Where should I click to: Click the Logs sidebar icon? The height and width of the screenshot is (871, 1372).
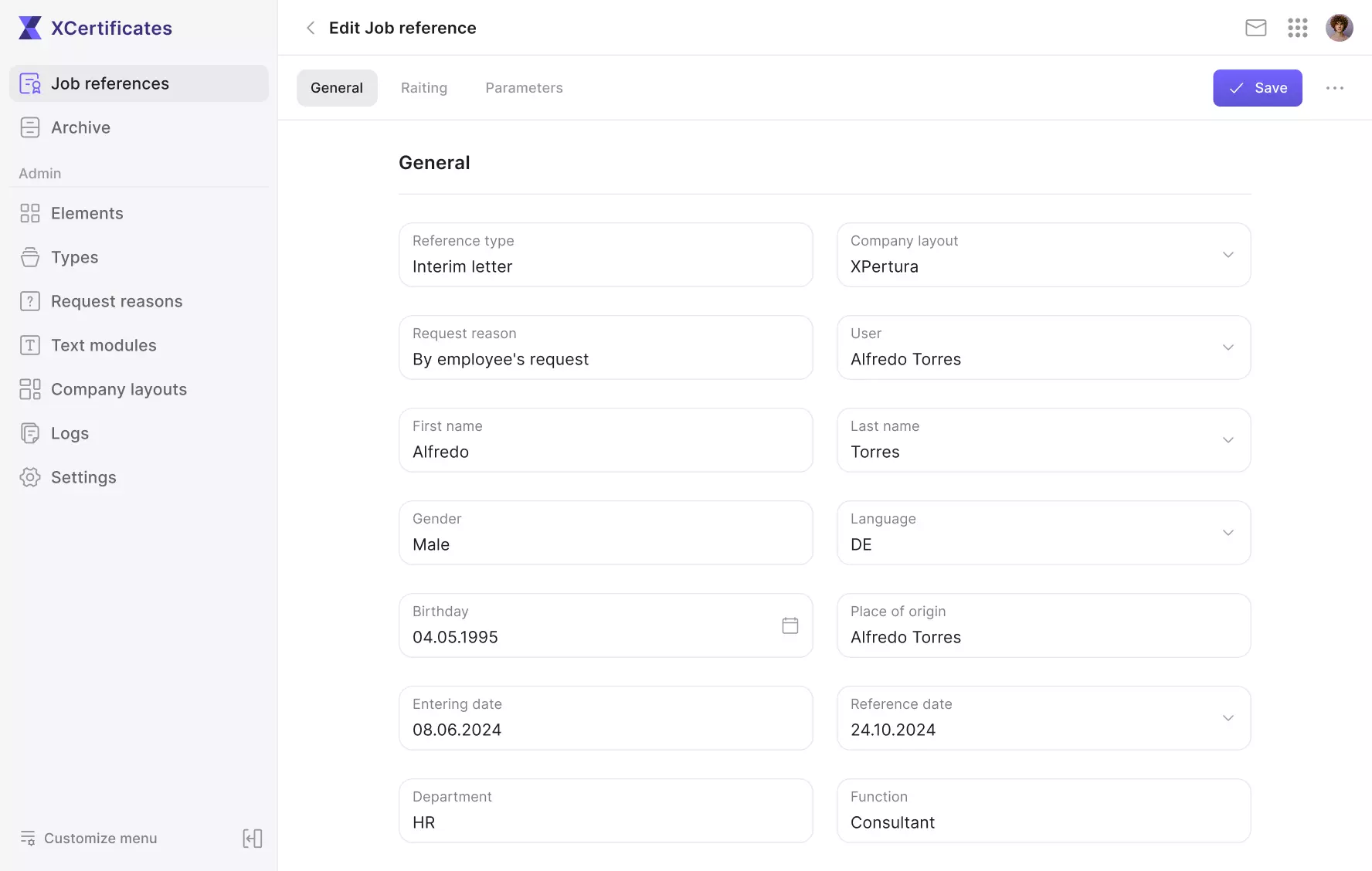tap(30, 433)
